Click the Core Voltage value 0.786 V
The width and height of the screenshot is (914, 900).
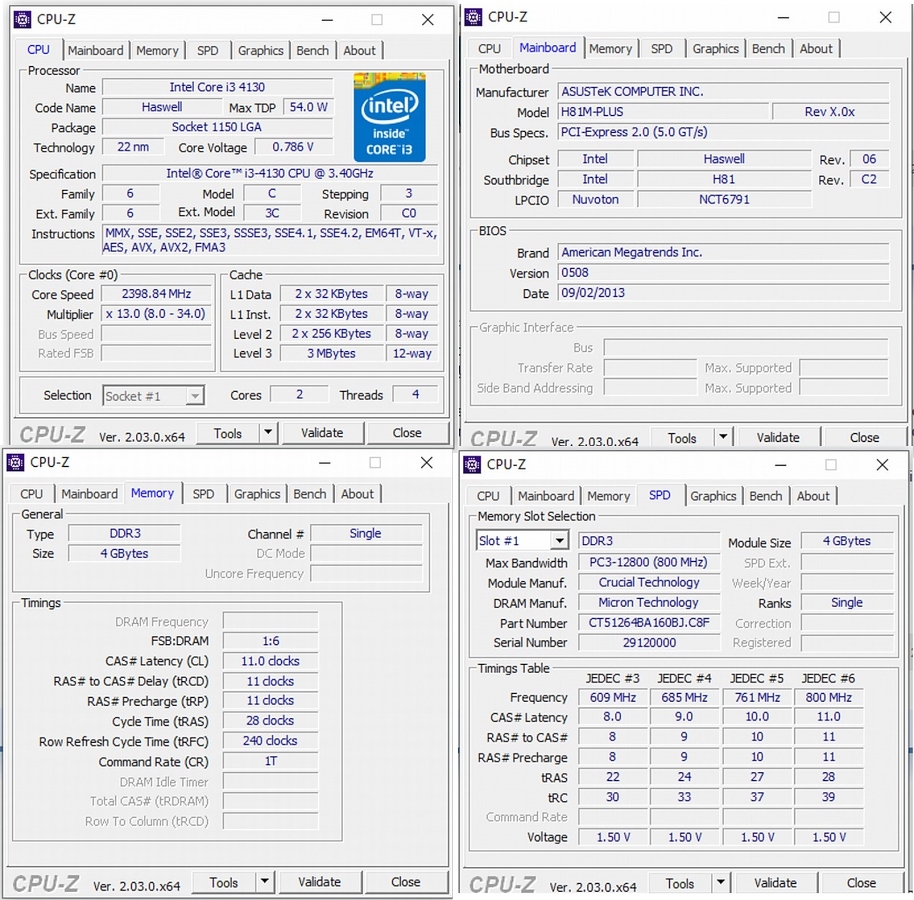(x=293, y=147)
